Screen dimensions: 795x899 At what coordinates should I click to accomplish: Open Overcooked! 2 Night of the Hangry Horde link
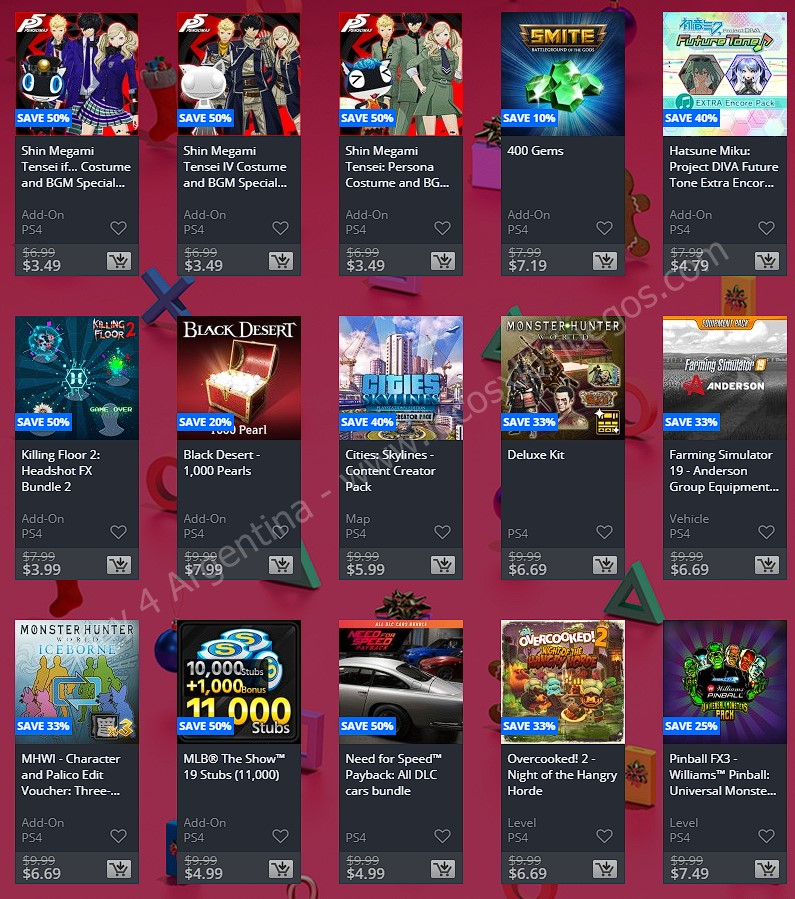click(562, 775)
